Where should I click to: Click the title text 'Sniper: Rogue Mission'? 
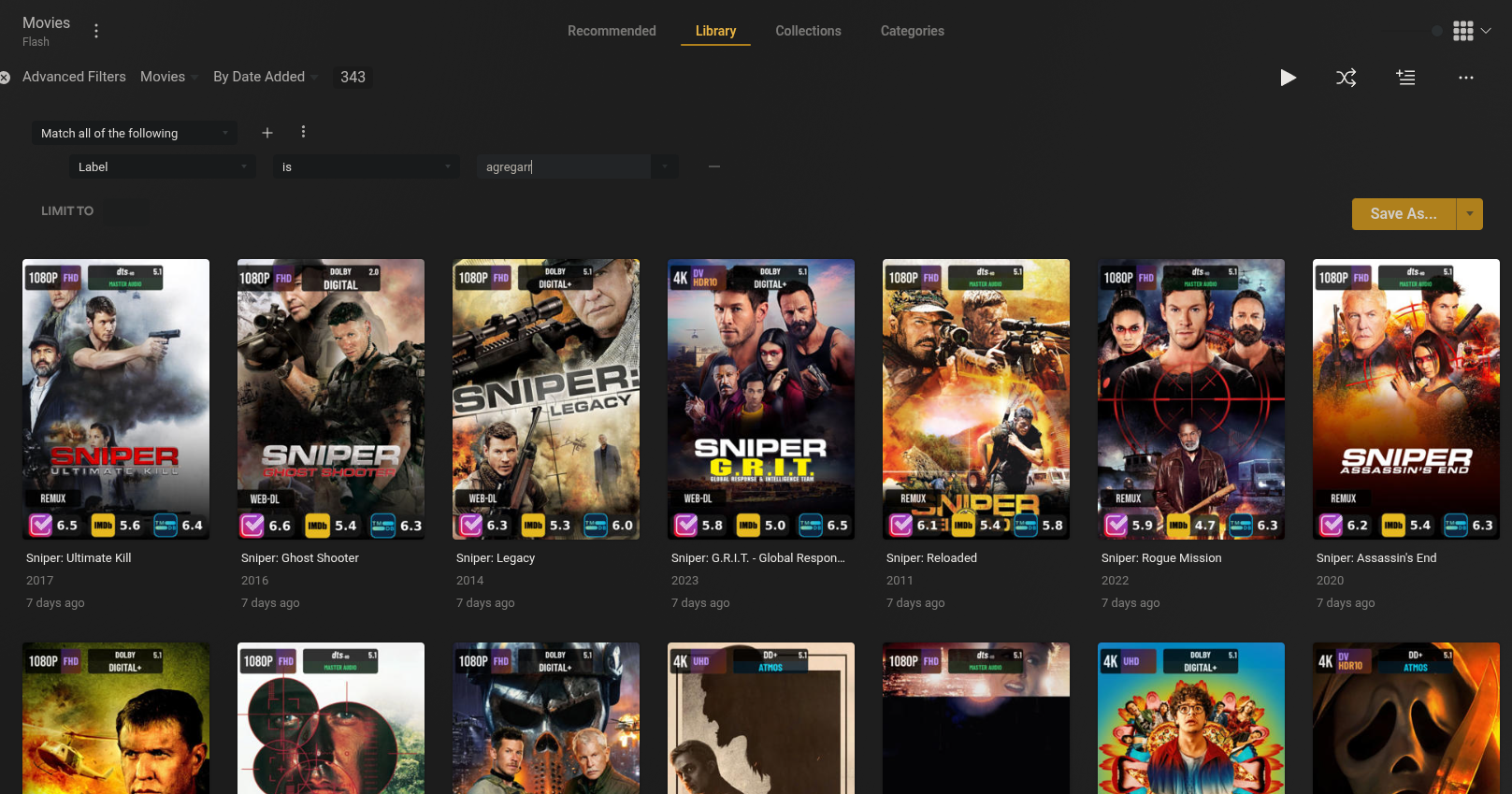coord(1161,558)
